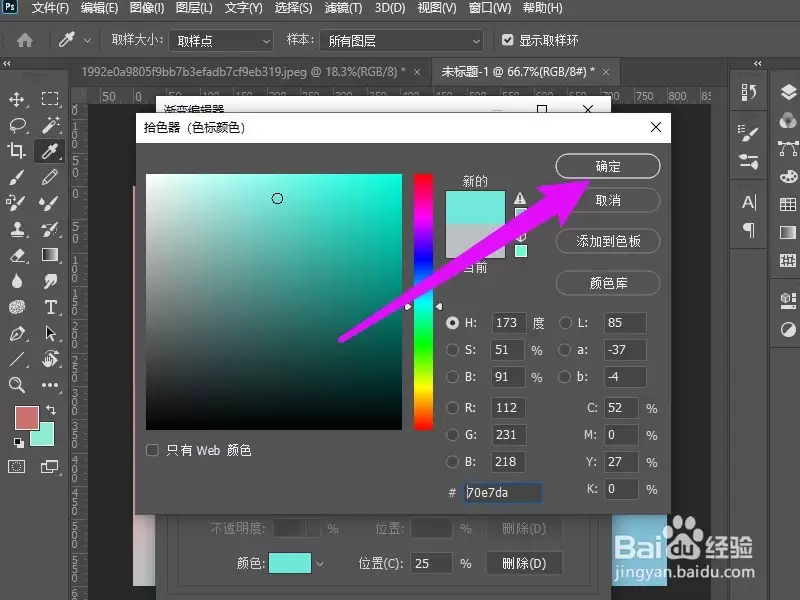800x600 pixels.
Task: Select the Magic Wand tool
Action: tap(50, 125)
